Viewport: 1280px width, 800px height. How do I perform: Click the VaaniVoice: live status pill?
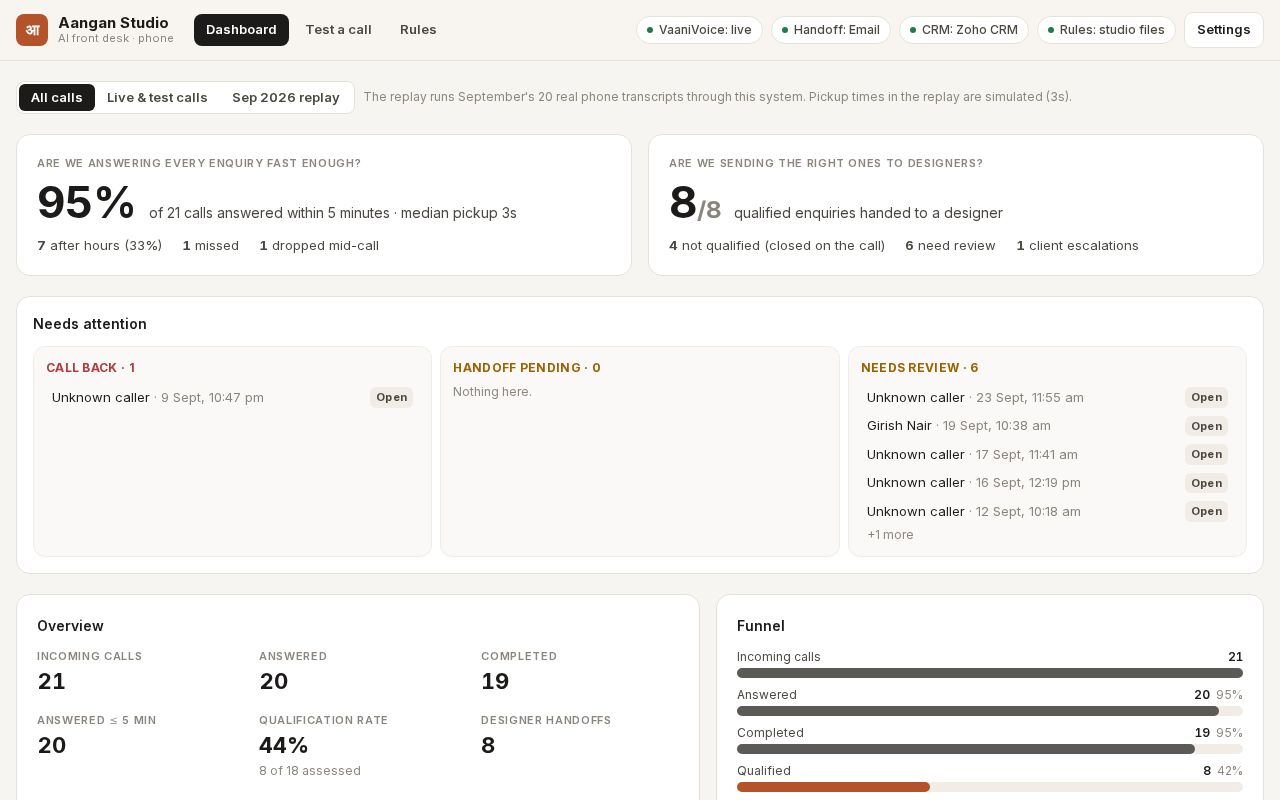coord(699,30)
